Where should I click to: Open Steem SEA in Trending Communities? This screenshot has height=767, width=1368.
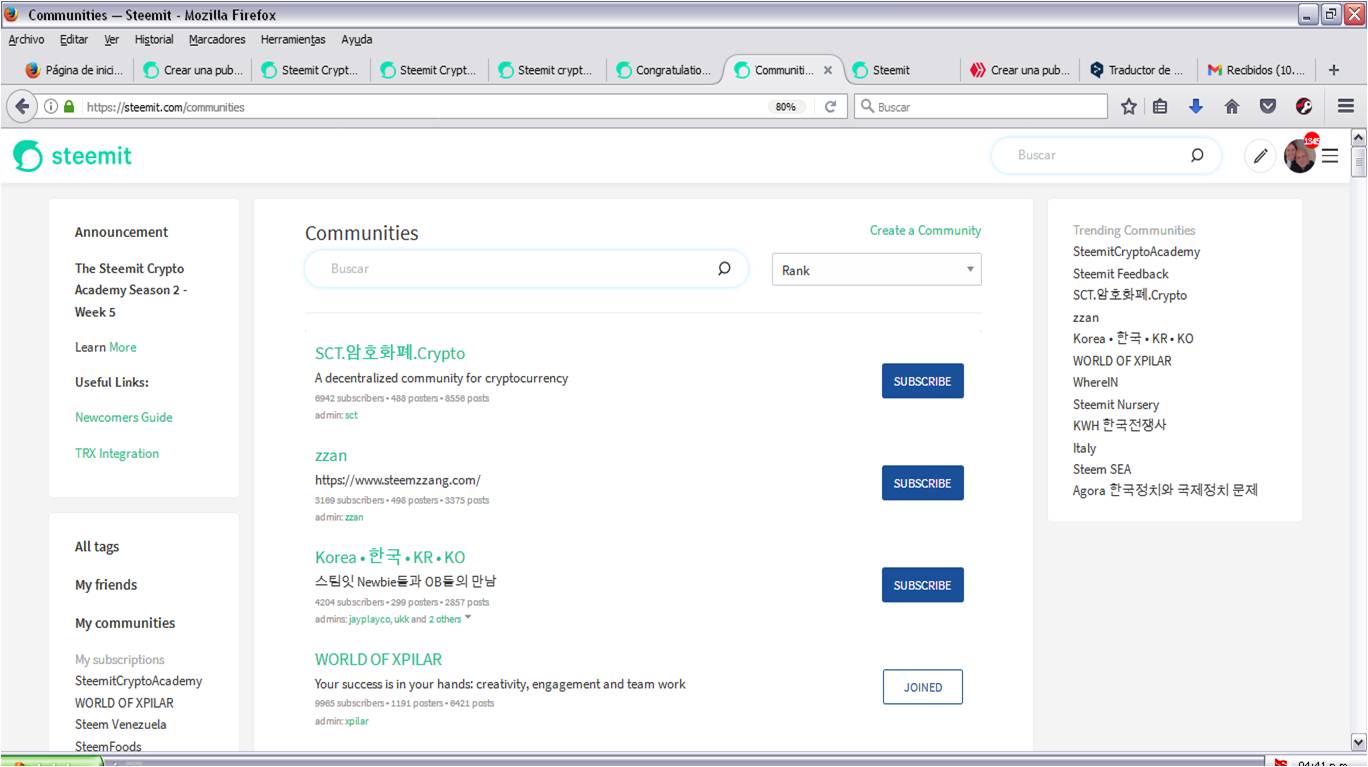click(1102, 469)
